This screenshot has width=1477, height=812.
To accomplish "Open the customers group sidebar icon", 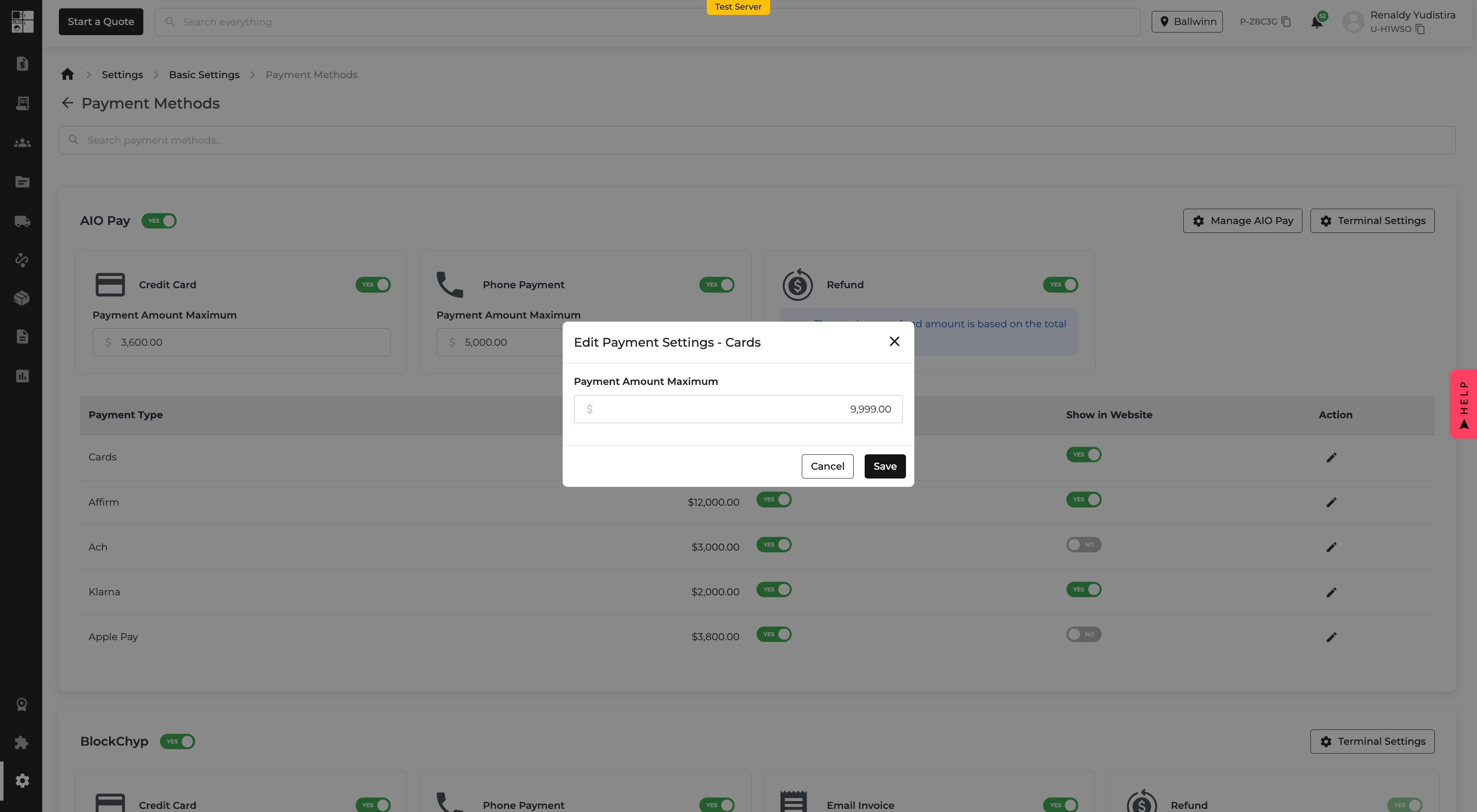I will (22, 143).
